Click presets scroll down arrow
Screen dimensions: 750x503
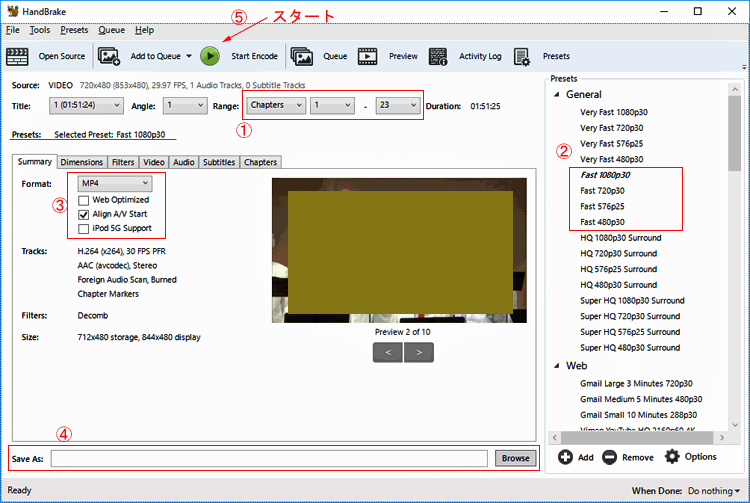click(735, 425)
